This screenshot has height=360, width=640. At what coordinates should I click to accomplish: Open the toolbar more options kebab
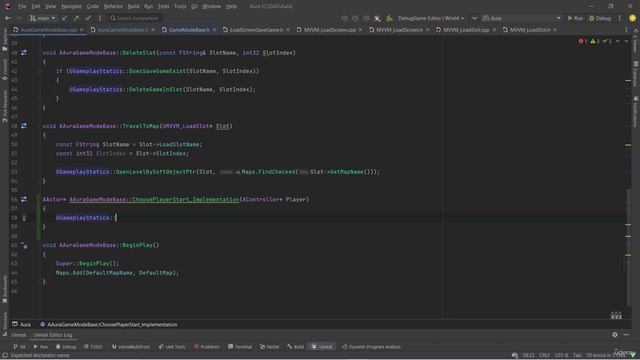click(620, 18)
